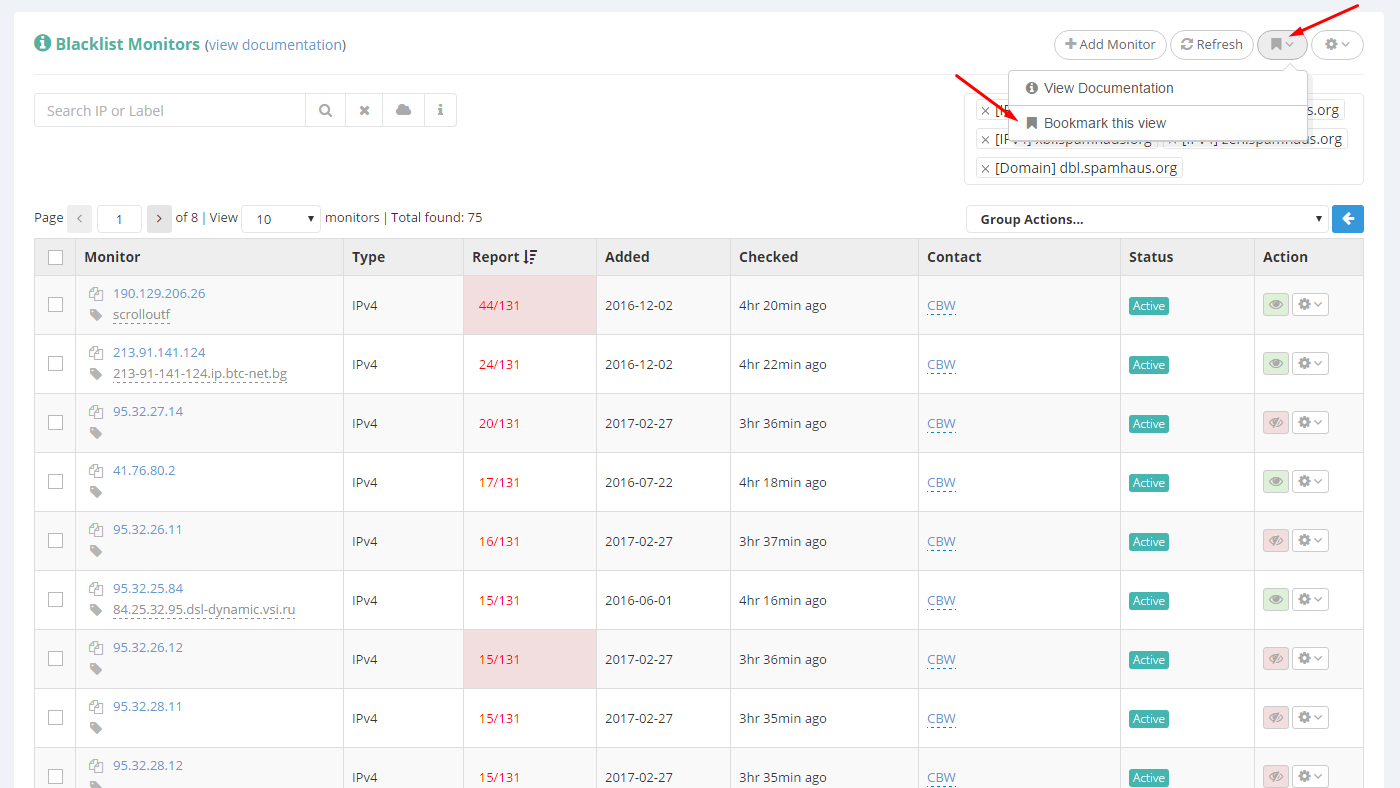1400x788 pixels.
Task: Select all monitors with the header checkbox
Action: point(55,257)
